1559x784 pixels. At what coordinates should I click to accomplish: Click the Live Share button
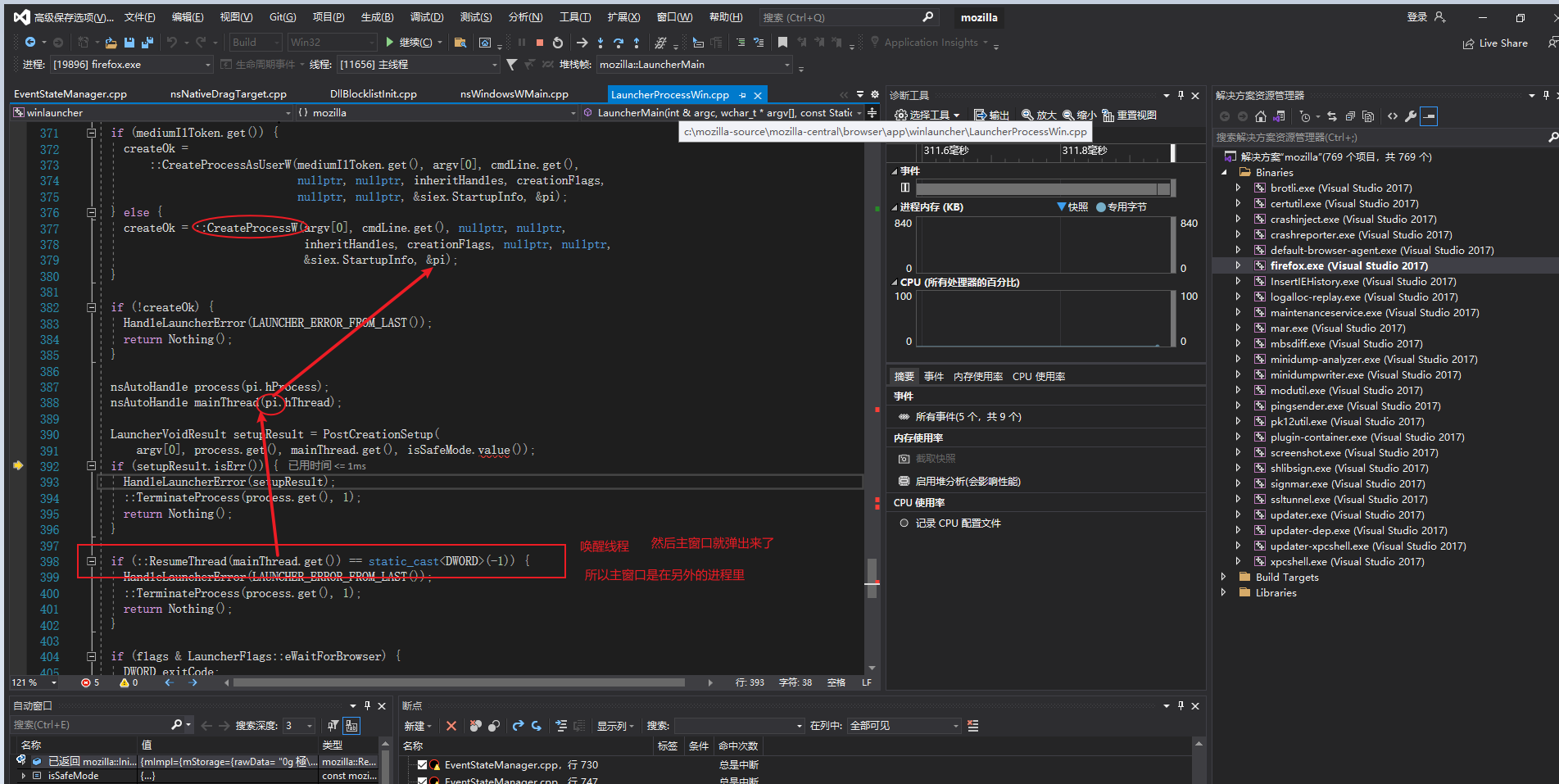(1495, 43)
